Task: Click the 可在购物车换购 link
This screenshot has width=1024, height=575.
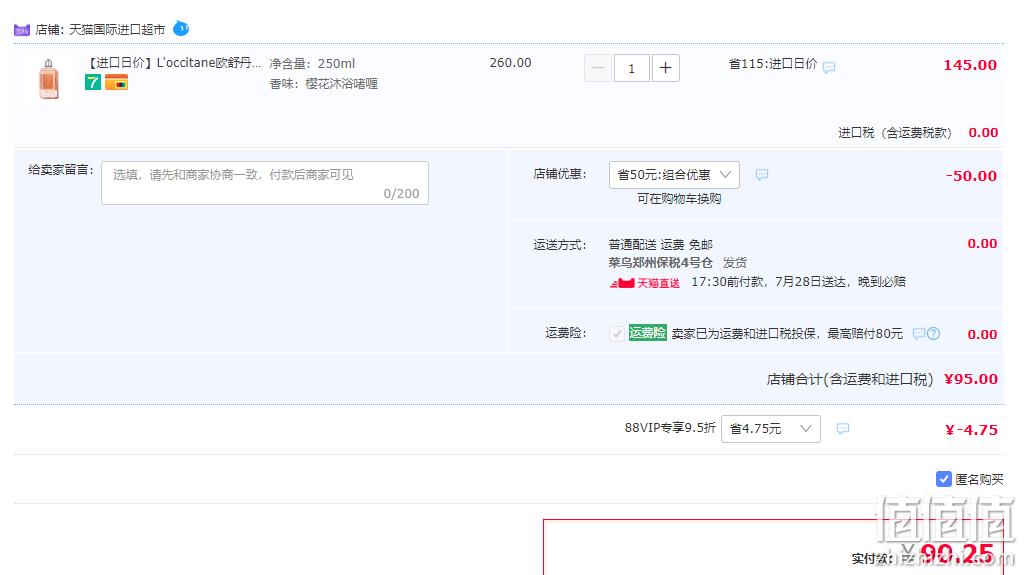Action: point(679,199)
